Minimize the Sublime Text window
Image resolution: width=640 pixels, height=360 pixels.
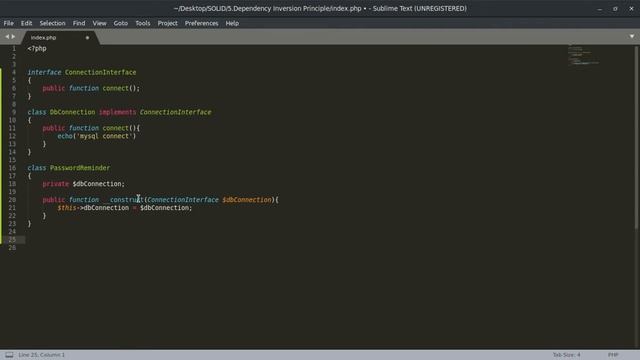click(599, 9)
